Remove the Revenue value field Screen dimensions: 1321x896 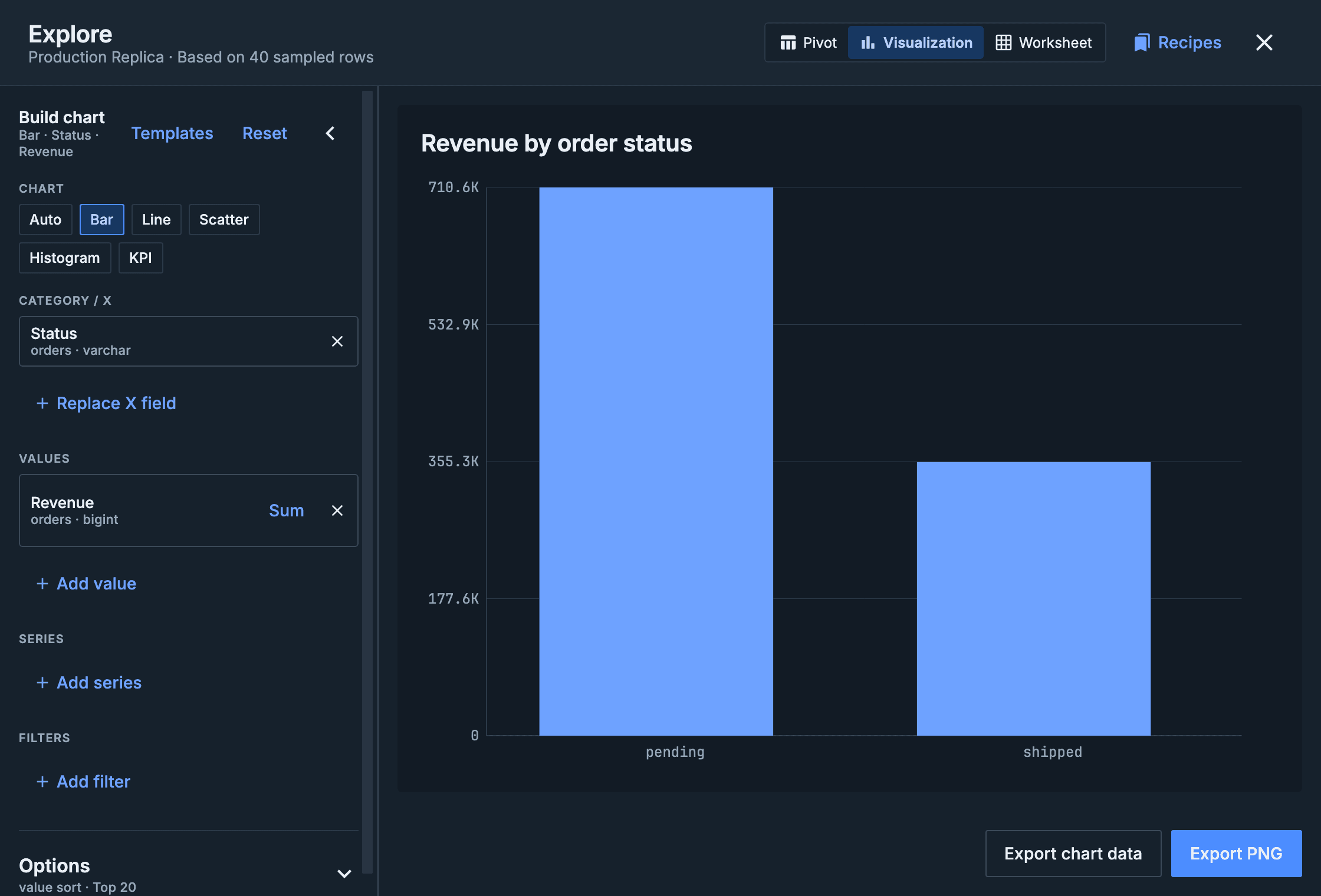(x=337, y=510)
